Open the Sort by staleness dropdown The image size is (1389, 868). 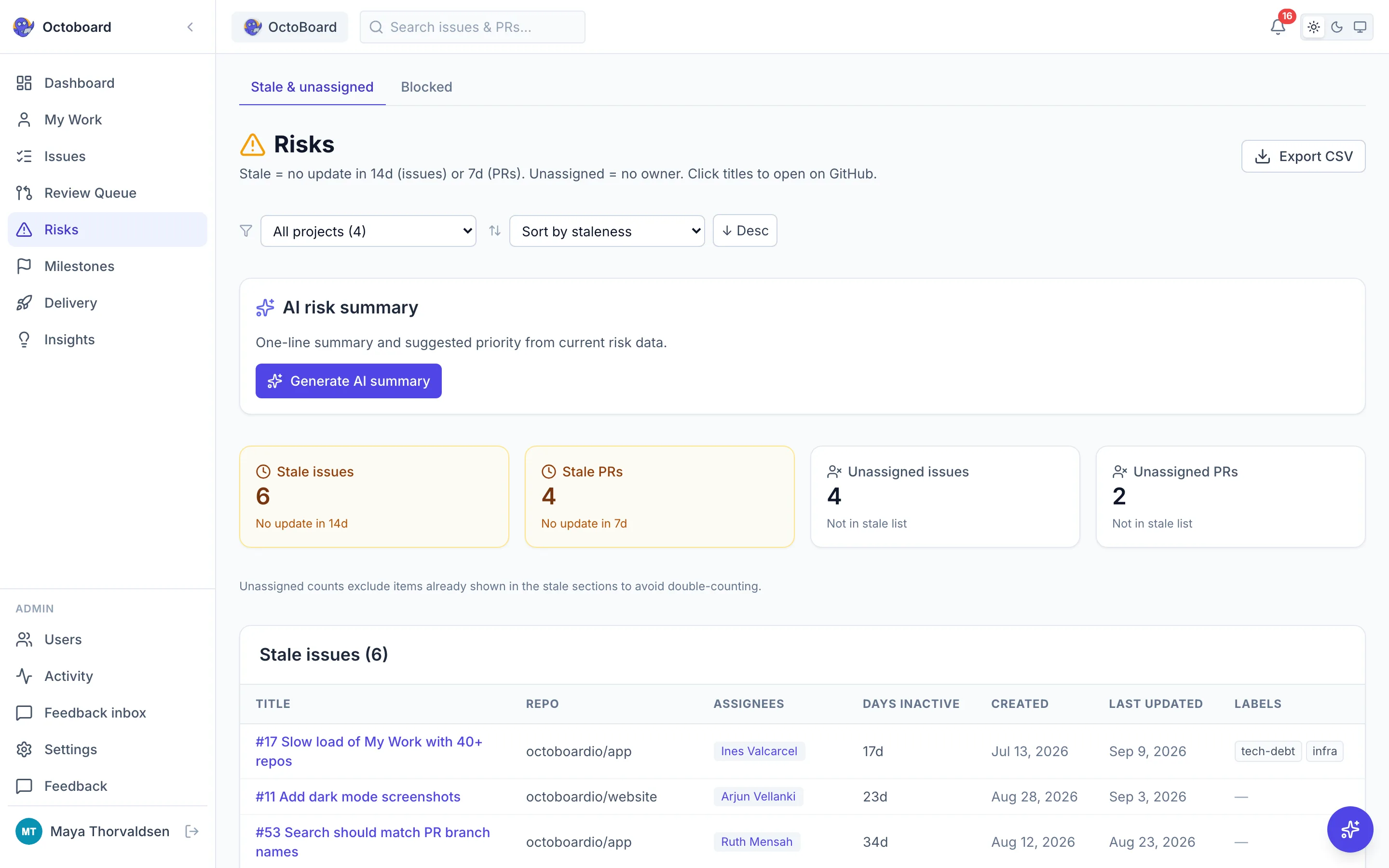tap(607, 231)
